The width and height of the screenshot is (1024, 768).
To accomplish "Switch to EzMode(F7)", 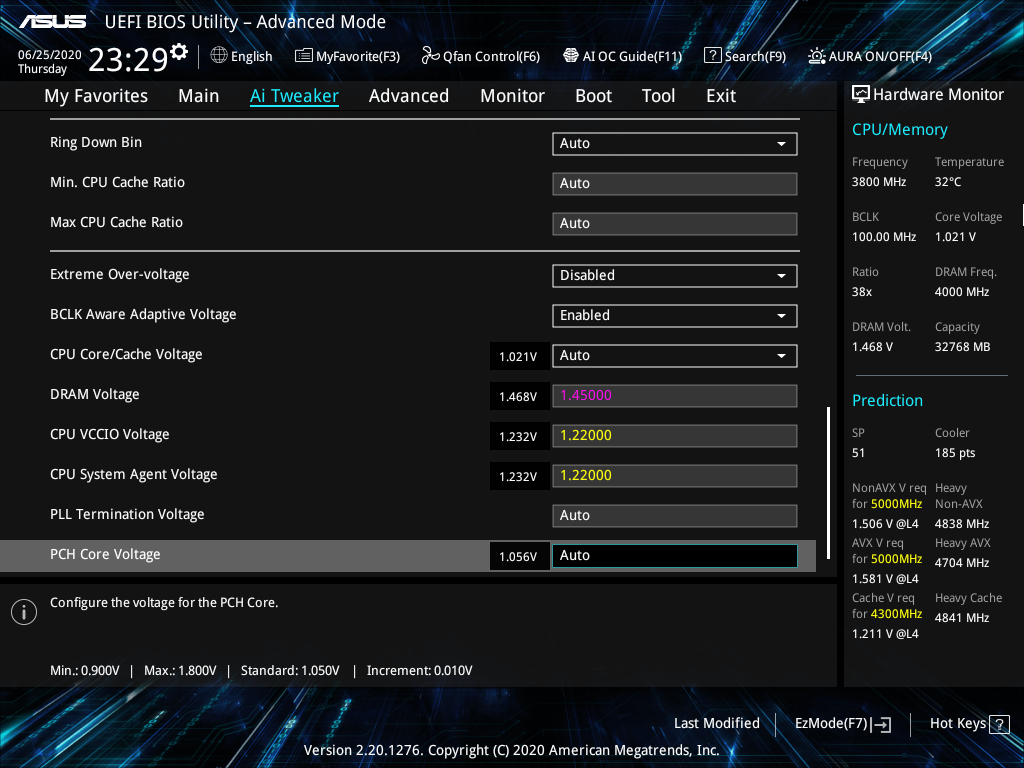I will pyautogui.click(x=842, y=724).
